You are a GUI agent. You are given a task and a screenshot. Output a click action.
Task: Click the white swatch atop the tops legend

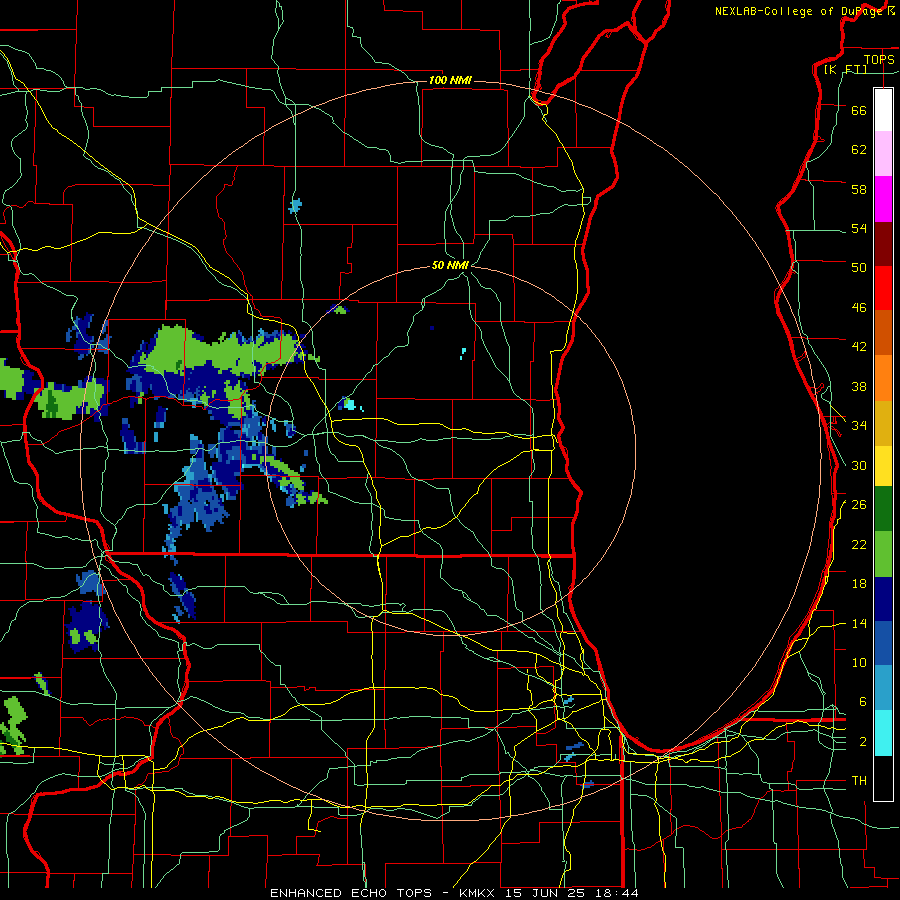coord(883,110)
